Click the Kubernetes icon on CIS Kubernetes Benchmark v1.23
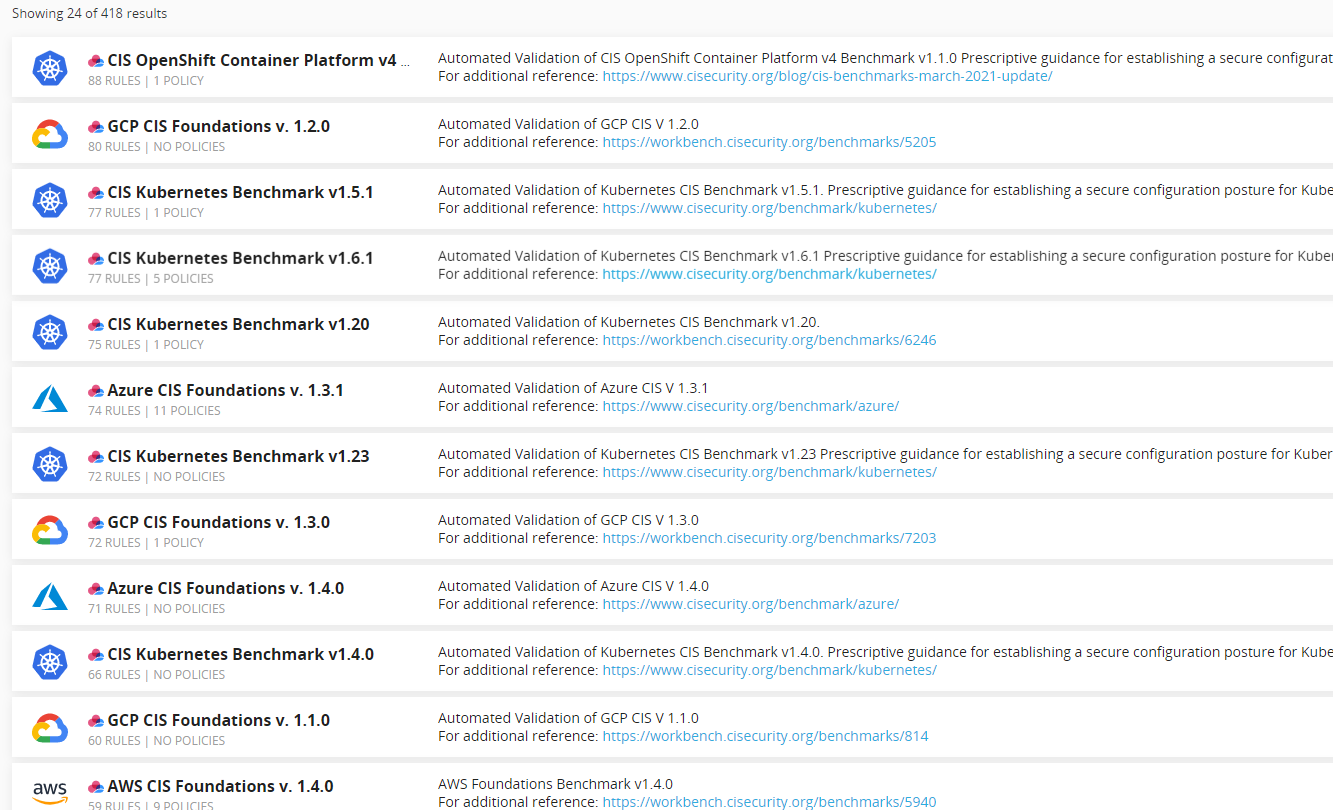This screenshot has height=810, width=1333. (50, 464)
